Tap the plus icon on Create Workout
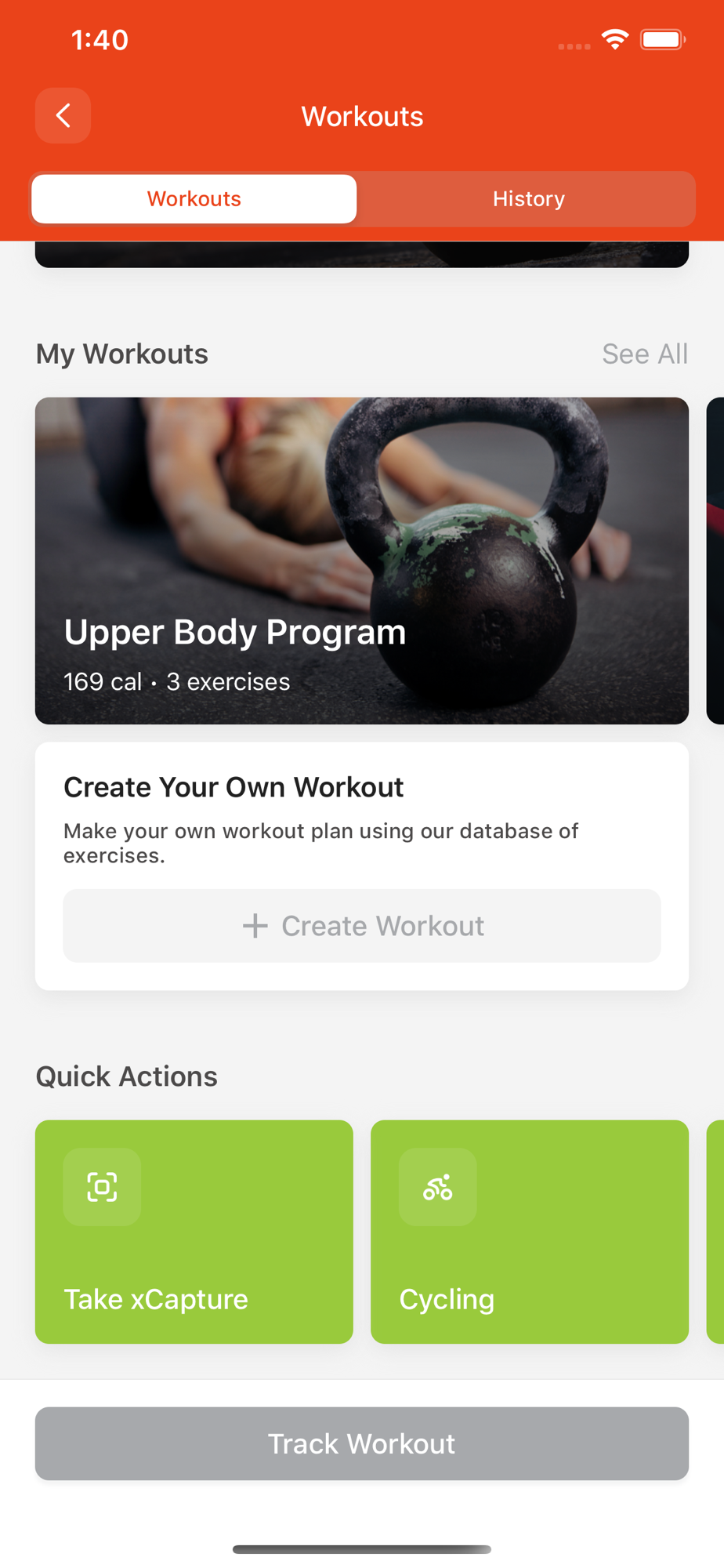The image size is (724, 1568). tap(255, 926)
